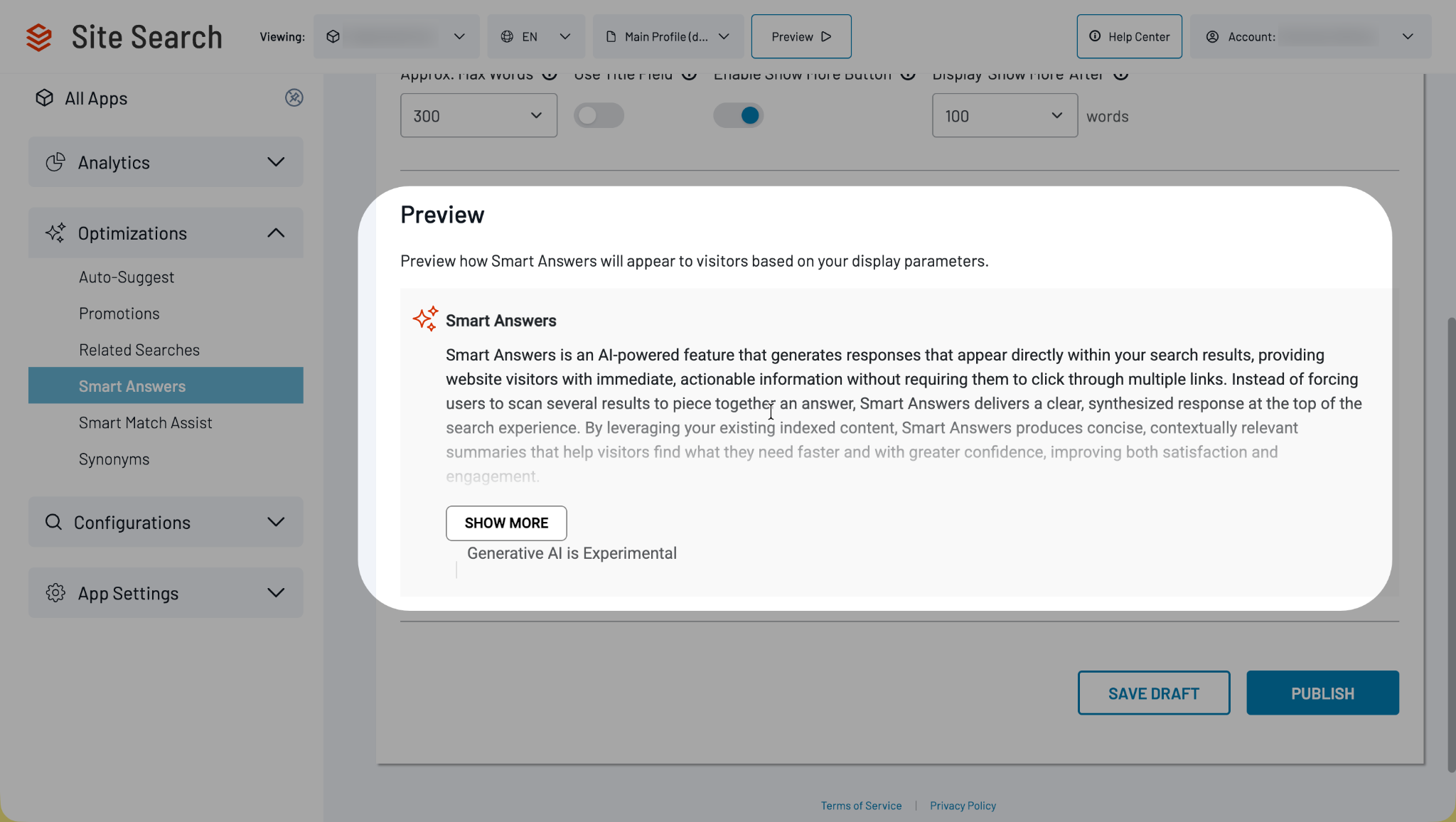Click the cube icon in Viewing selector
Viewport: 1456px width, 822px height.
click(333, 36)
